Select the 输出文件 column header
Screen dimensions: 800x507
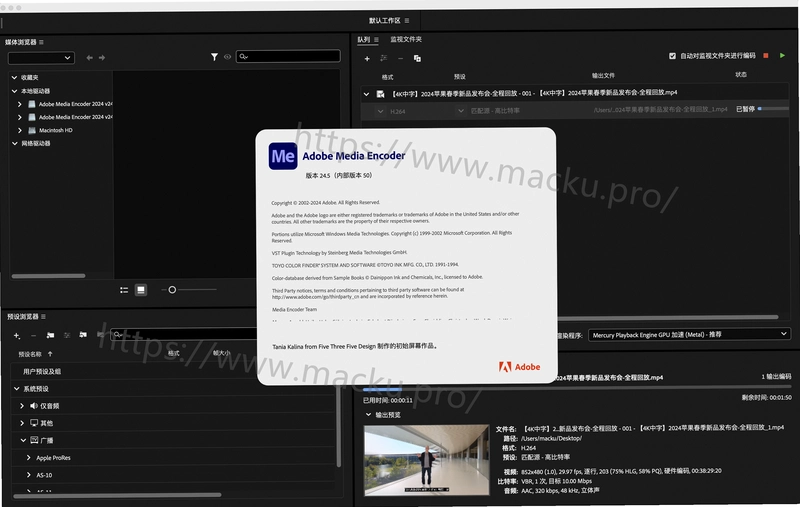click(603, 76)
